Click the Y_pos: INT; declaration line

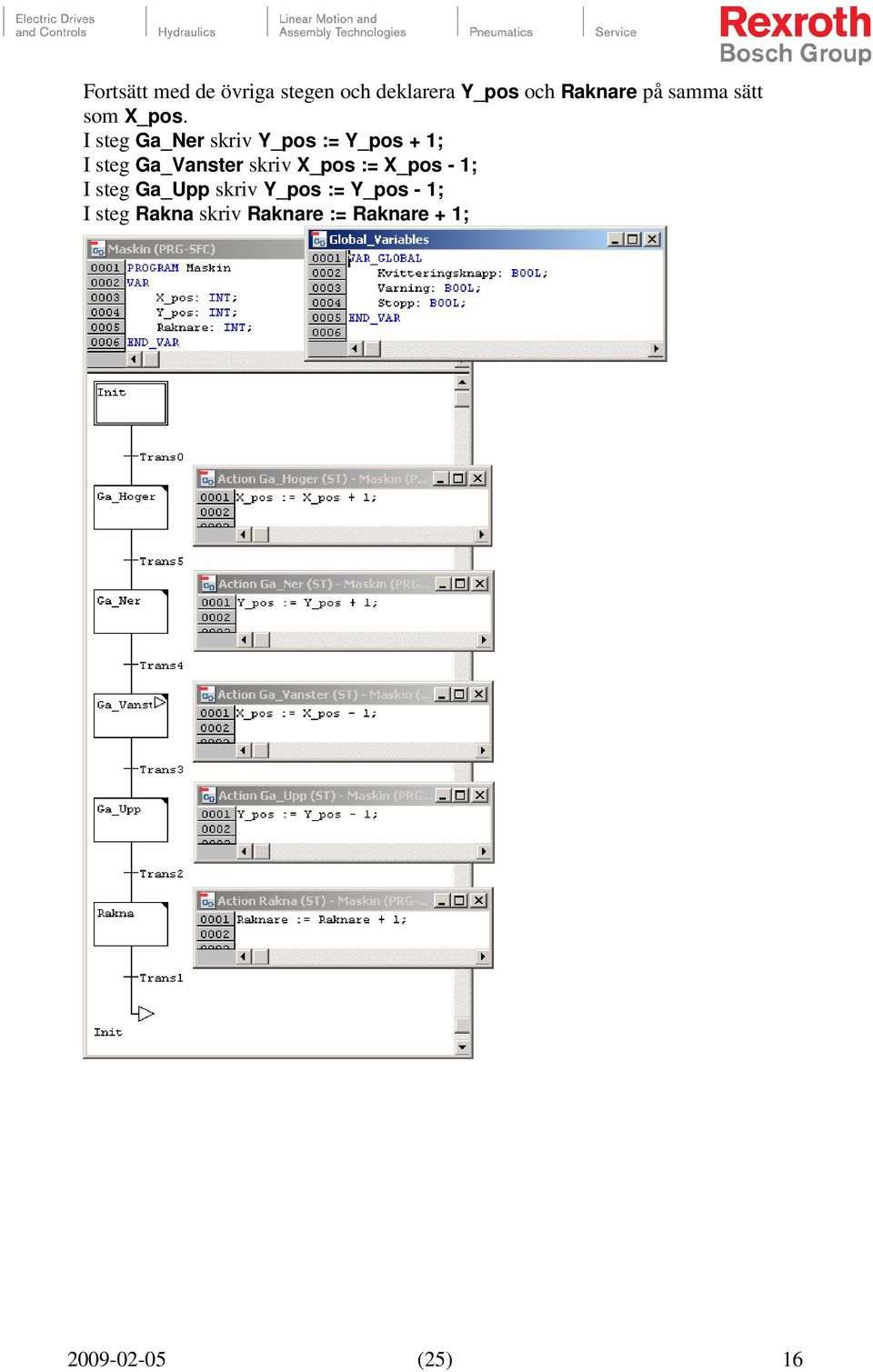(x=196, y=313)
